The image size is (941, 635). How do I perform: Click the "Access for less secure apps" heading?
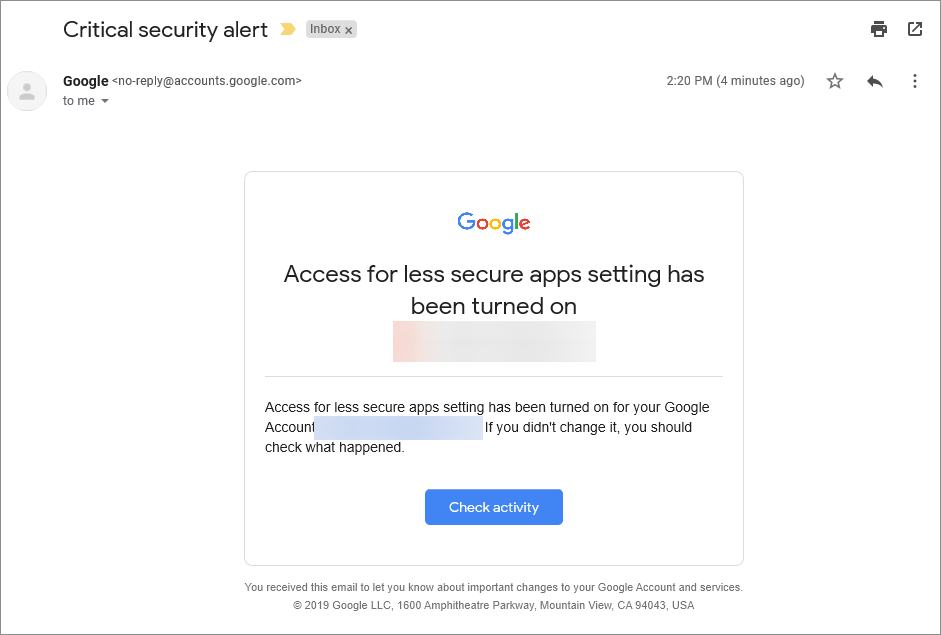tap(494, 290)
